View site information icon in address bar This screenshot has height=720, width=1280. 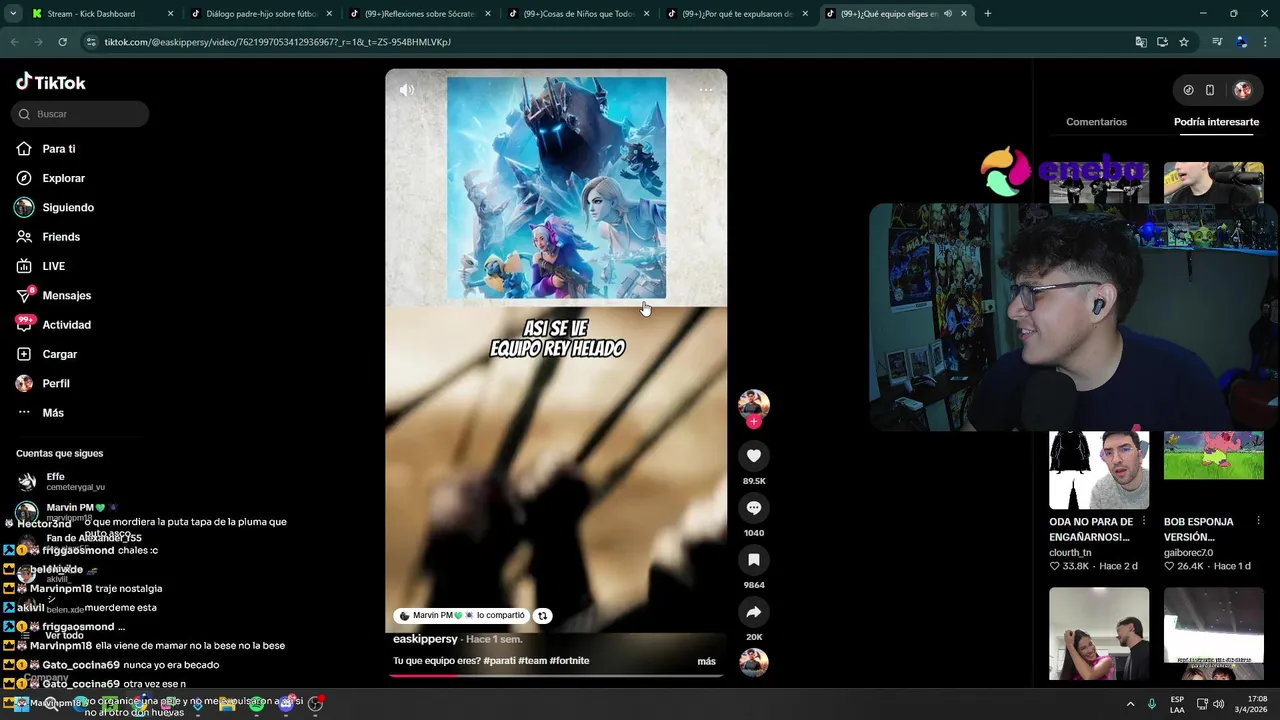(x=91, y=42)
